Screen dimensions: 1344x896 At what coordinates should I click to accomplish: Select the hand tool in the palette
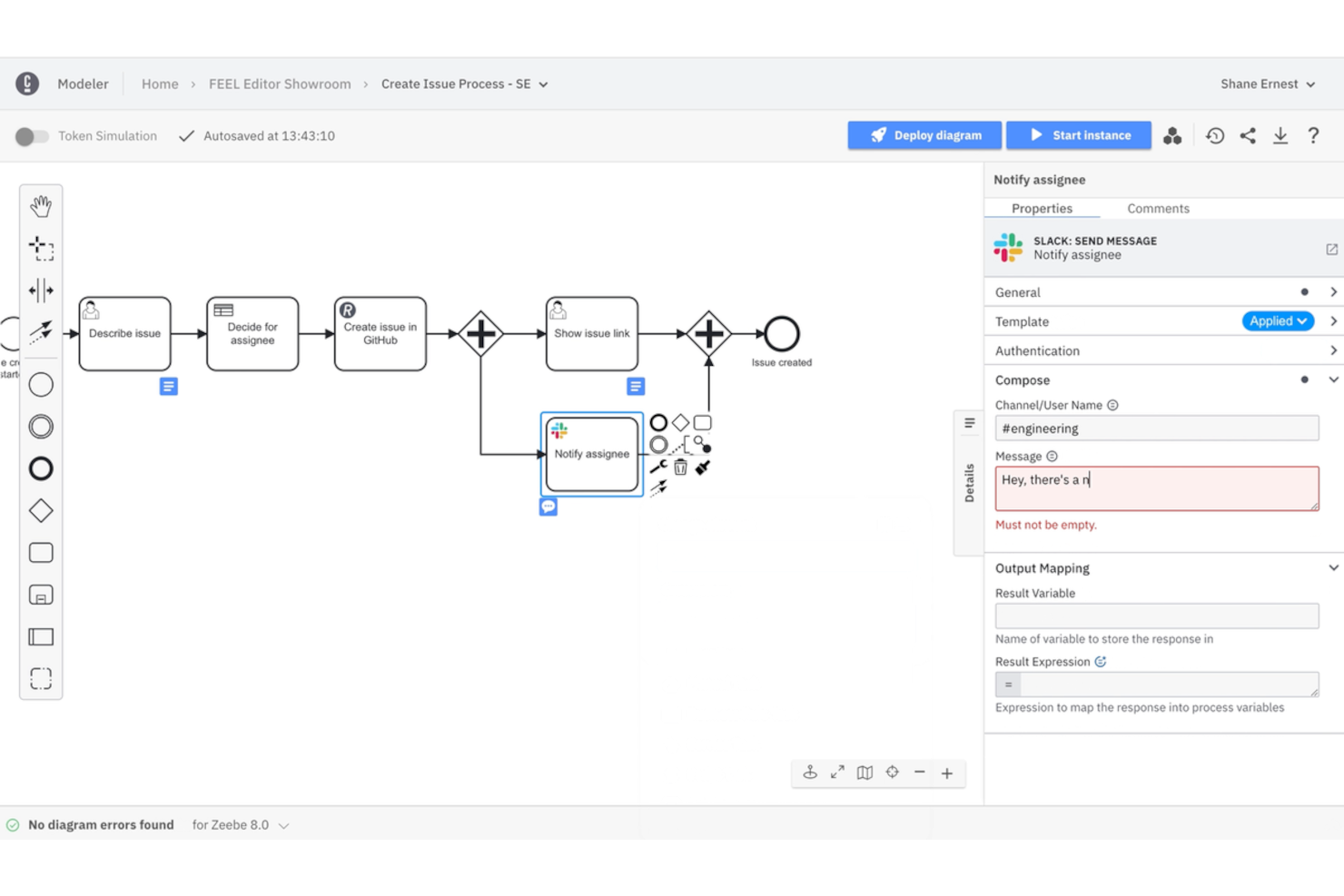point(41,206)
